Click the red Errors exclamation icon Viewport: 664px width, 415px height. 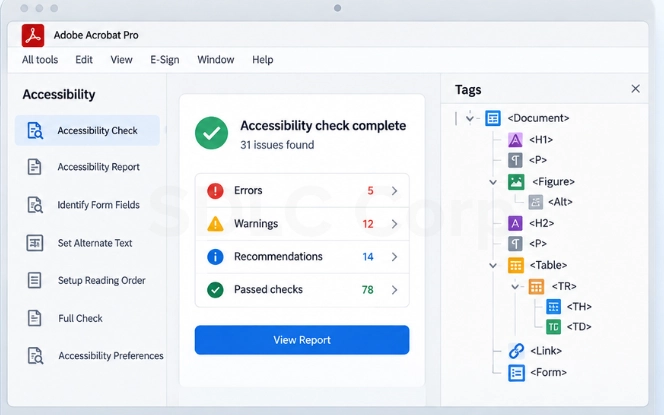[x=215, y=191]
